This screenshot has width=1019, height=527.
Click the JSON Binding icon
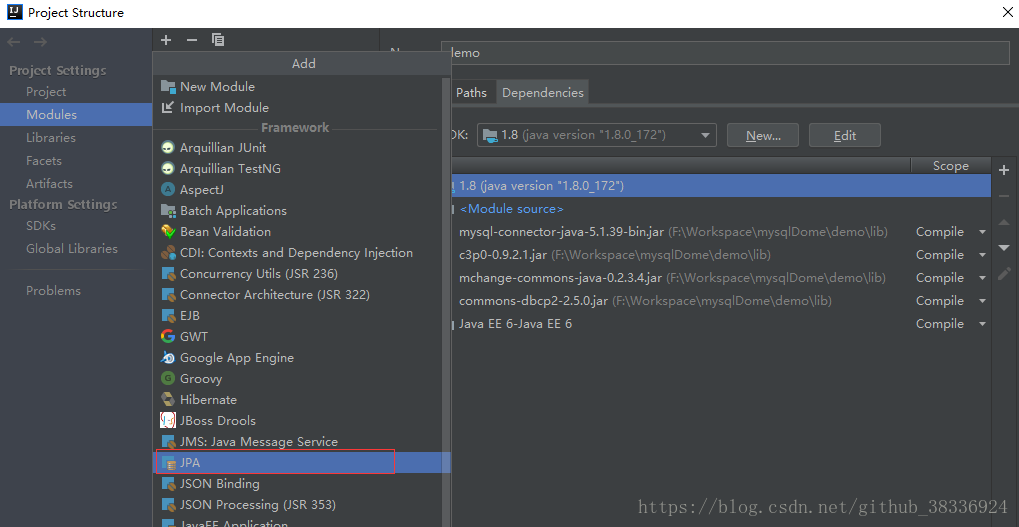(x=168, y=484)
